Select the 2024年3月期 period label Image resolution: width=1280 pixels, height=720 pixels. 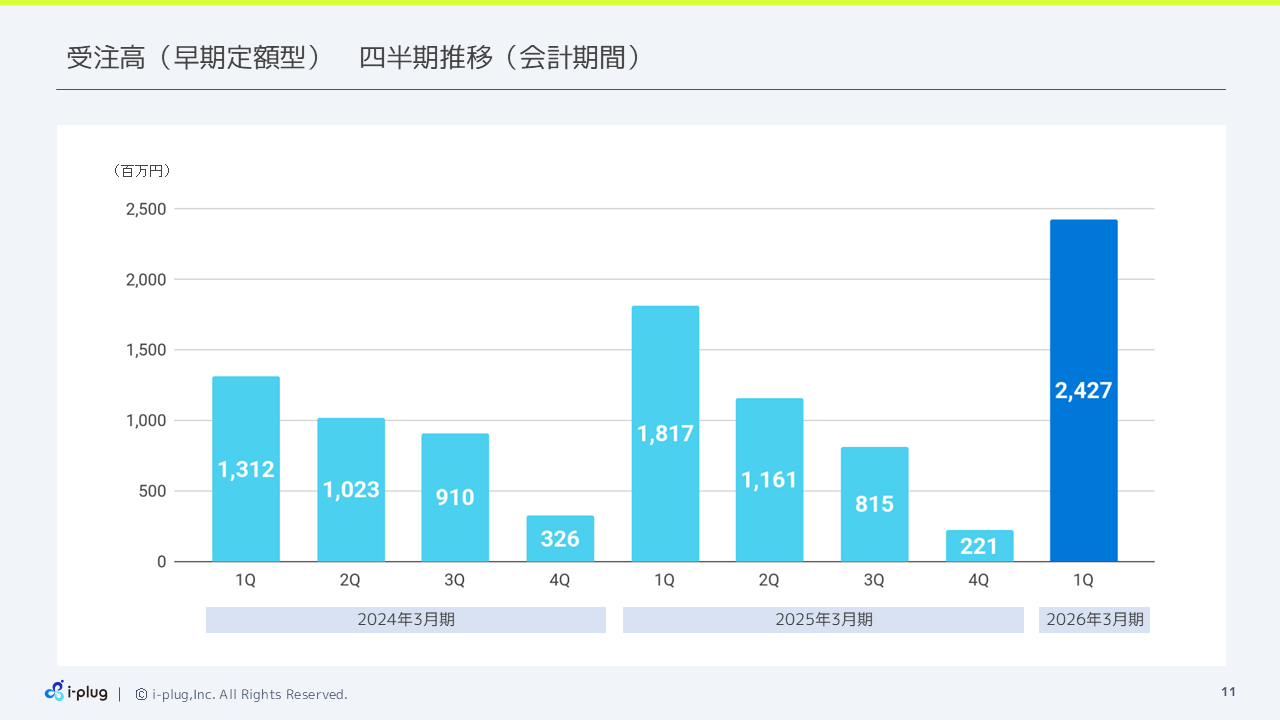(x=405, y=619)
